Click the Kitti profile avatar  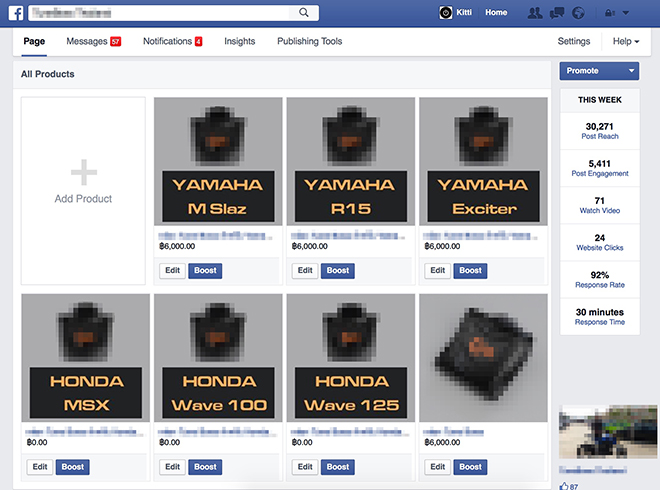coord(446,13)
